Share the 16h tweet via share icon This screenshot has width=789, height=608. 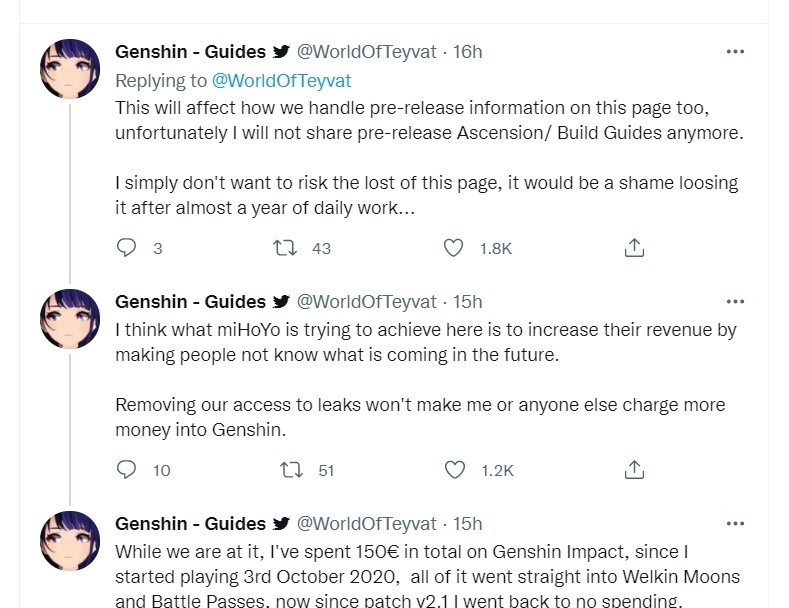[x=634, y=248]
